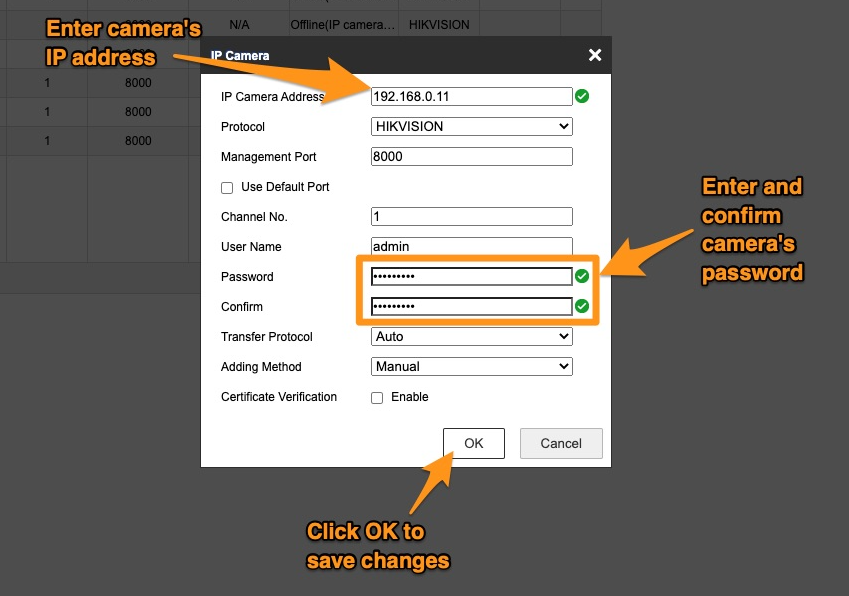The width and height of the screenshot is (849, 596).
Task: Open the Protocol HIKVISION dropdown
Action: (471, 127)
